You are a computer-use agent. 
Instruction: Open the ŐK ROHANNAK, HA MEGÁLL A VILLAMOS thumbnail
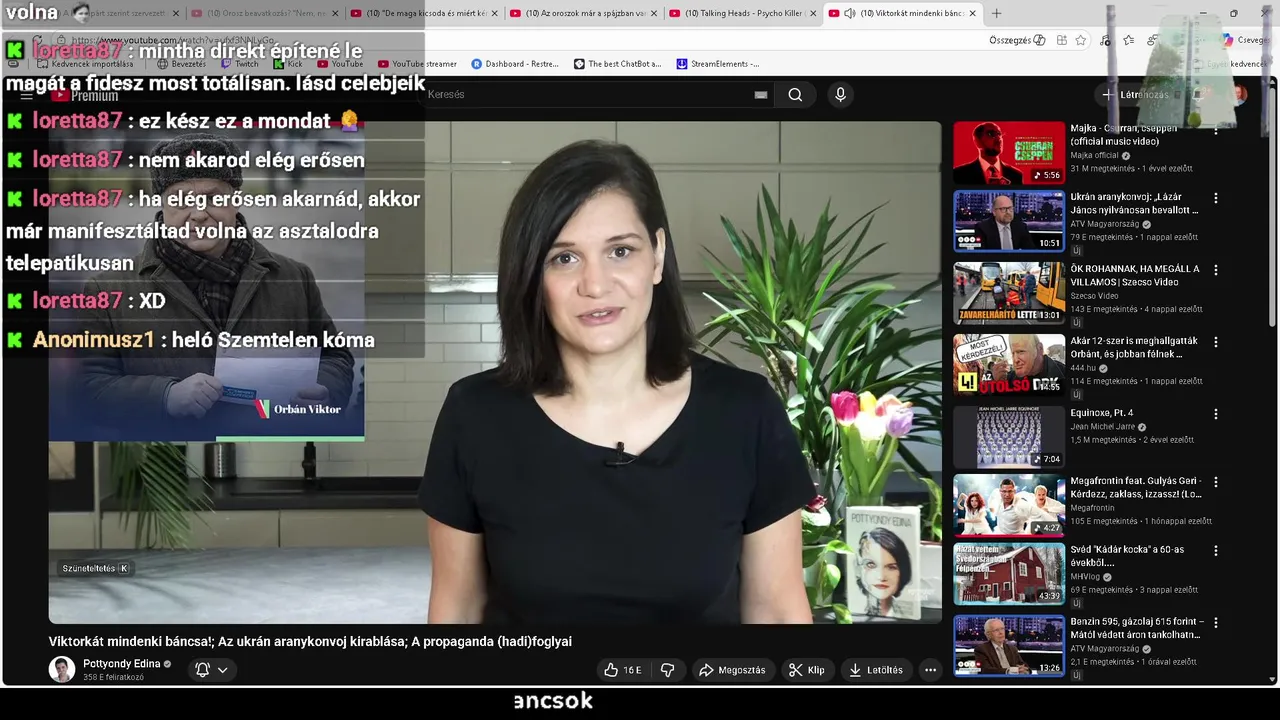(x=1009, y=293)
